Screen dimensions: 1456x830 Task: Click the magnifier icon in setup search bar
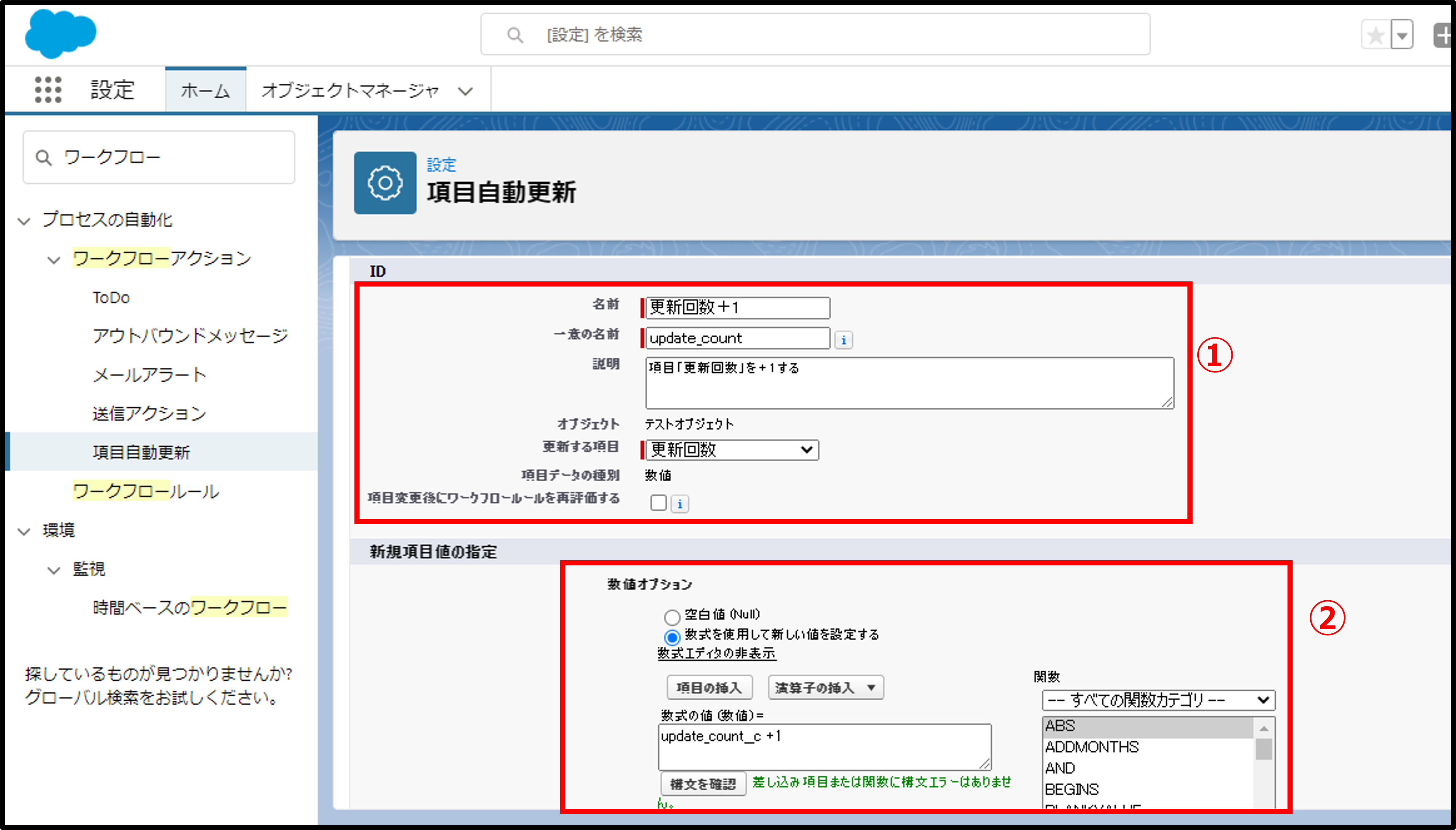click(515, 35)
